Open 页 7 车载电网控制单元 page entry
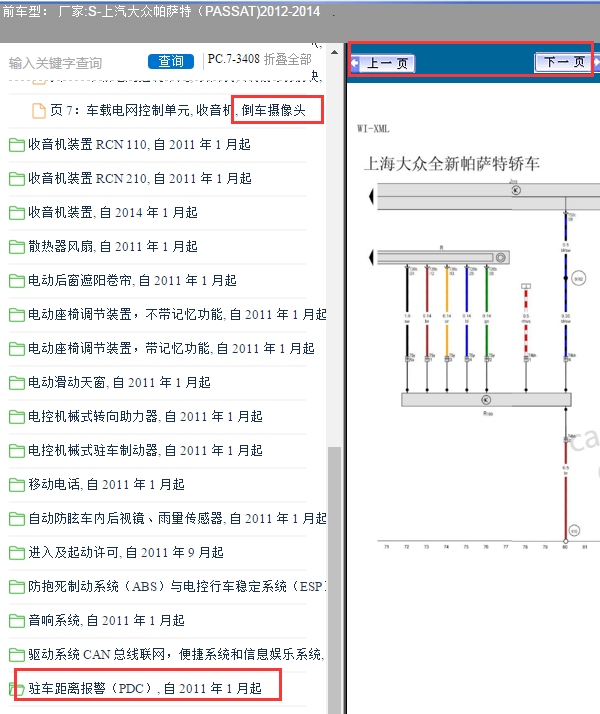The image size is (600, 714). click(x=178, y=110)
